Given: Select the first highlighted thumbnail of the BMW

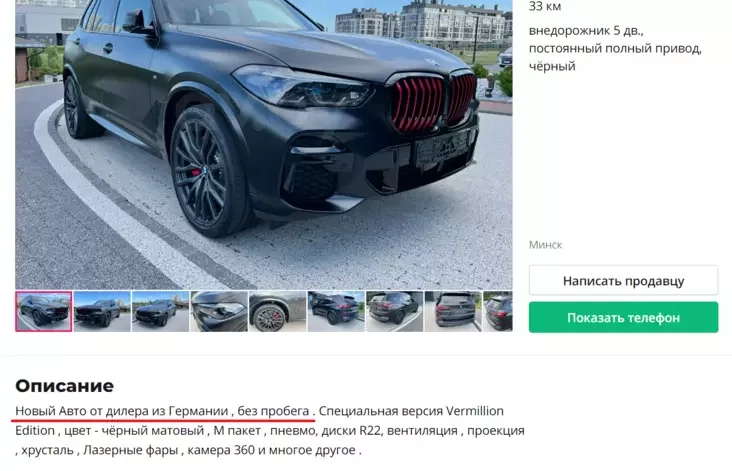Looking at the screenshot, I should click(44, 311).
